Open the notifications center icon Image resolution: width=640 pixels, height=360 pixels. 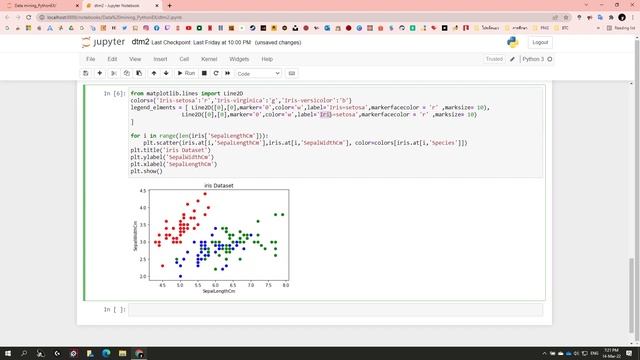point(629,353)
